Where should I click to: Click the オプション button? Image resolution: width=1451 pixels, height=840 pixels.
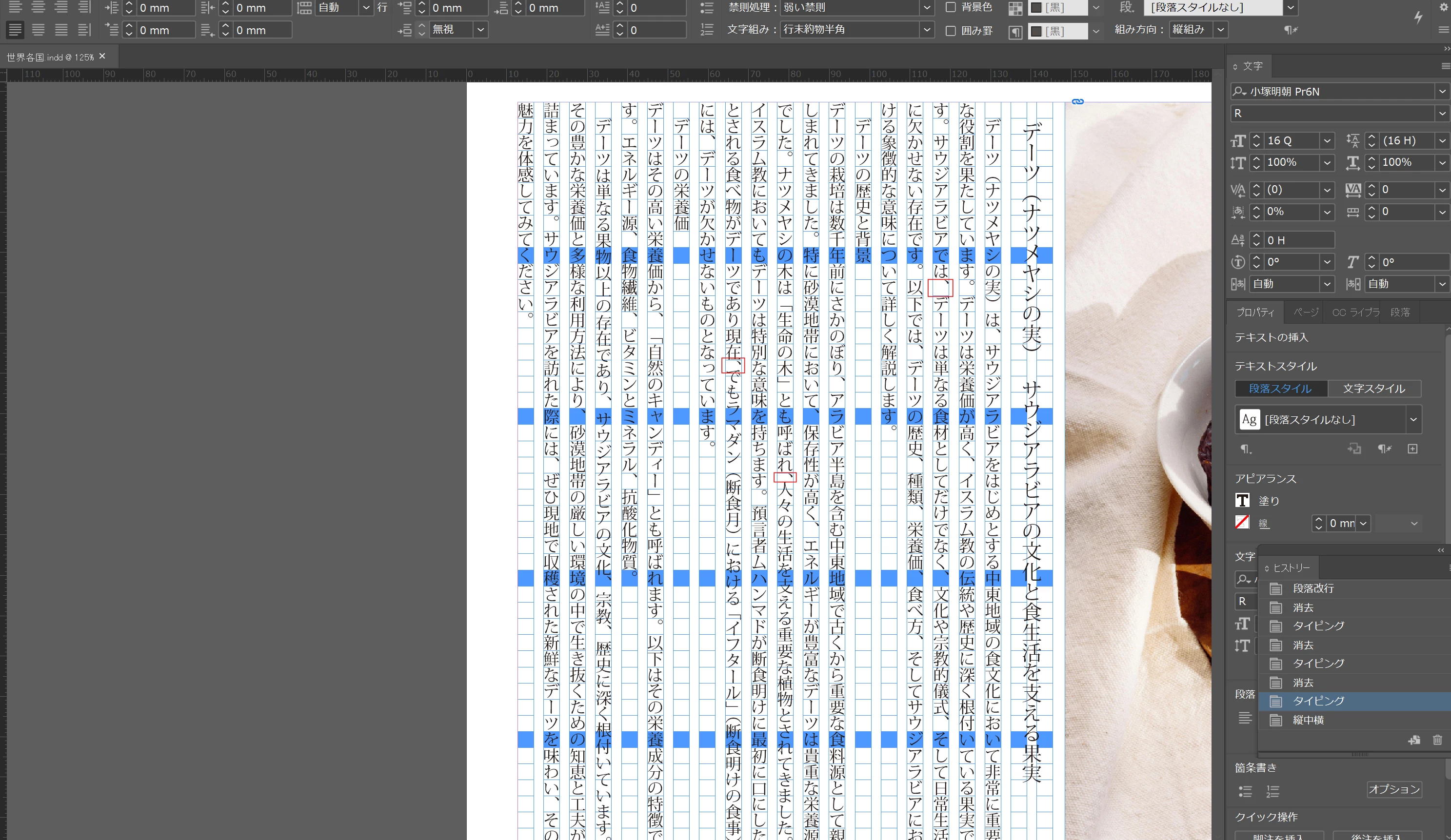(1393, 789)
